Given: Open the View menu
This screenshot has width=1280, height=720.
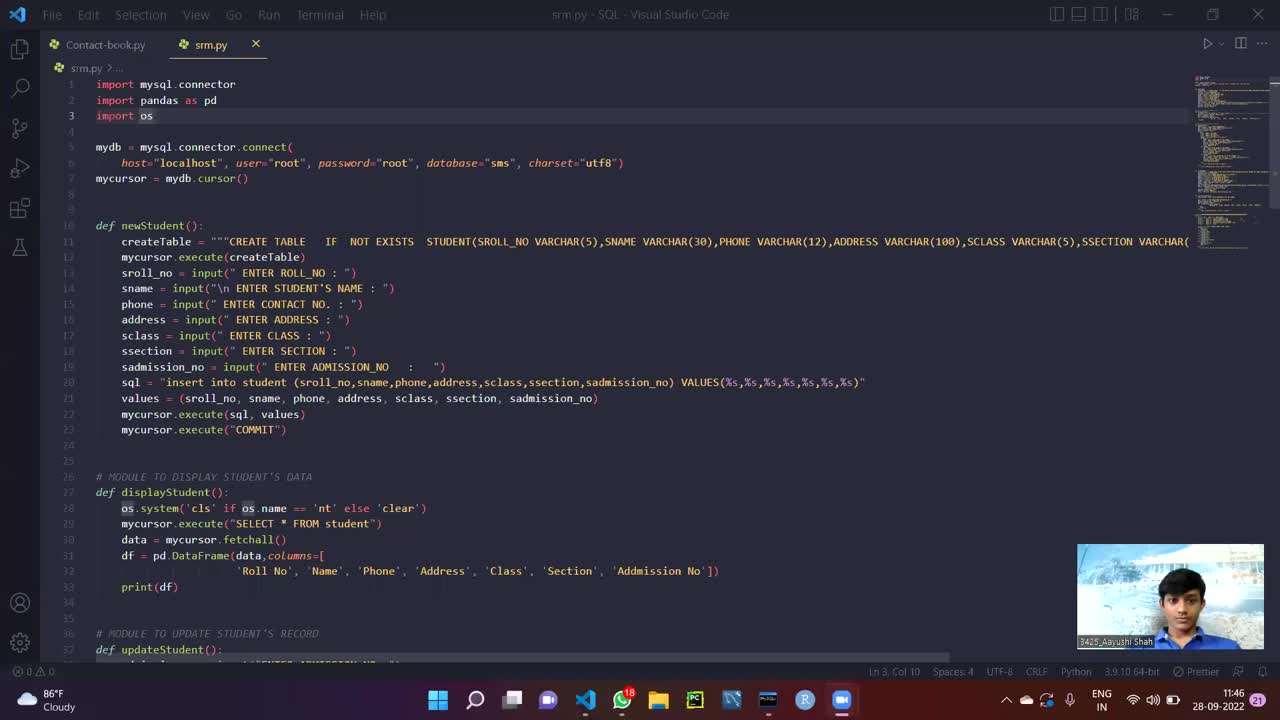Looking at the screenshot, I should (196, 15).
